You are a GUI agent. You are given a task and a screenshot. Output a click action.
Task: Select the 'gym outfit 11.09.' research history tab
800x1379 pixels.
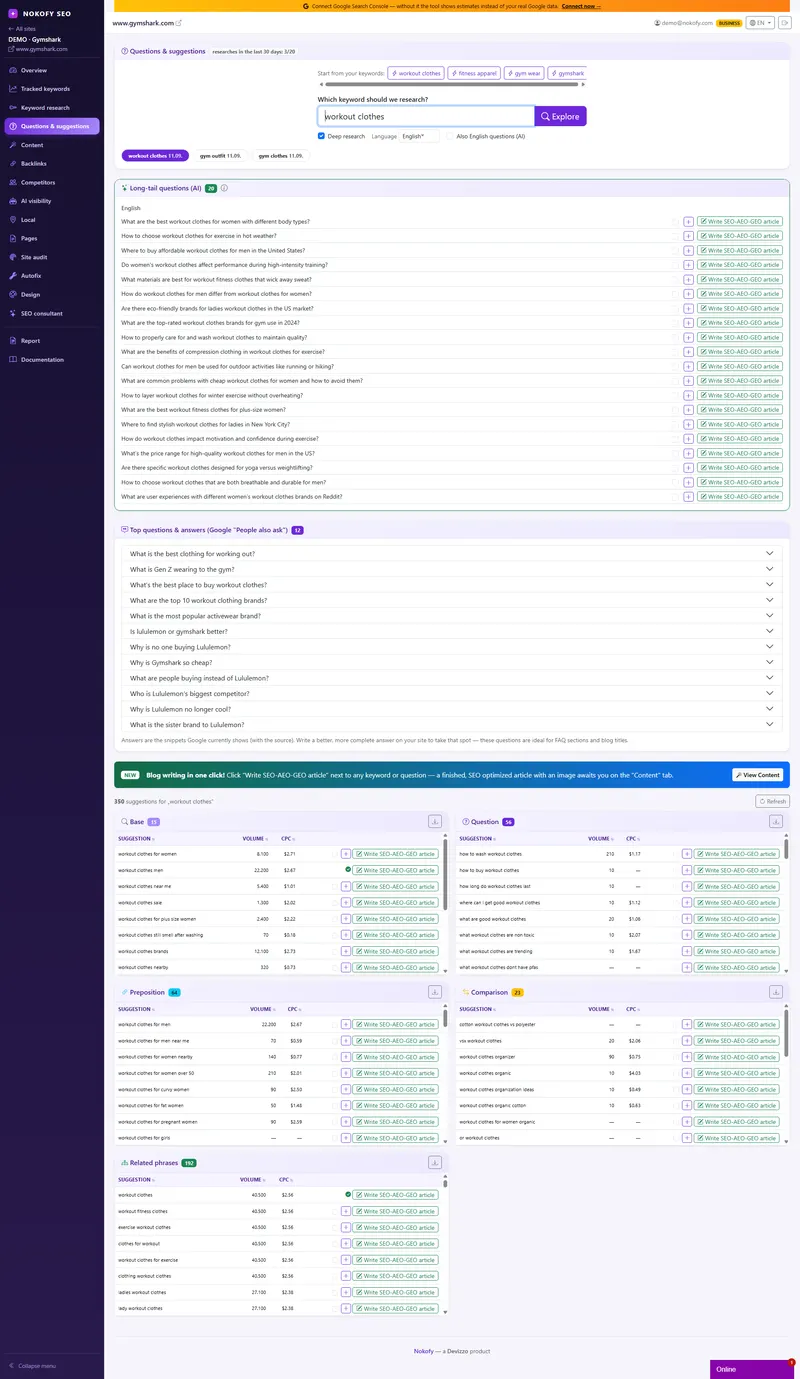coord(220,156)
